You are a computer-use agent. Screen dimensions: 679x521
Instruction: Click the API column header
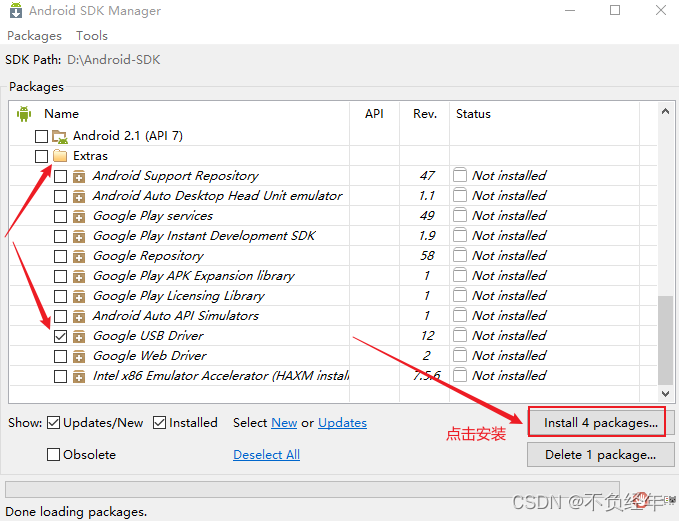click(x=374, y=114)
